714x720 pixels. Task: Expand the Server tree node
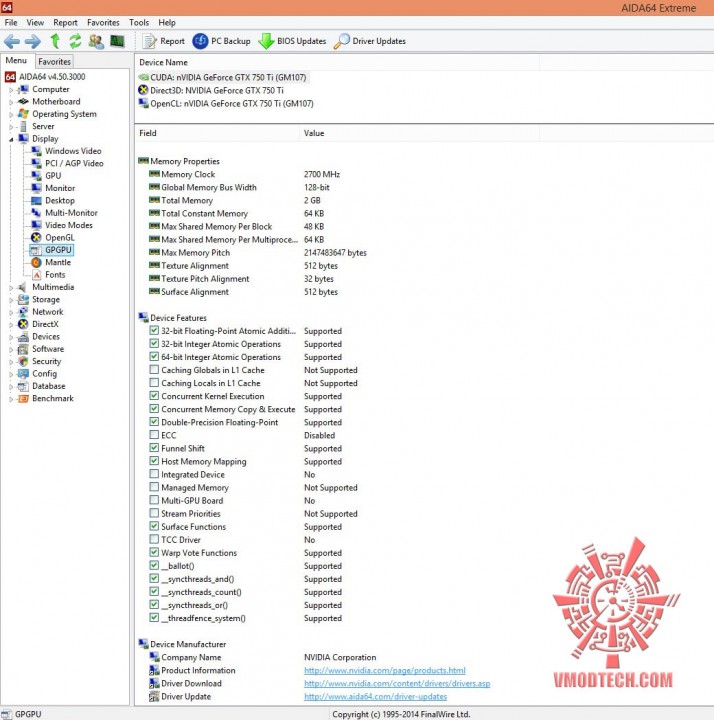tap(11, 127)
